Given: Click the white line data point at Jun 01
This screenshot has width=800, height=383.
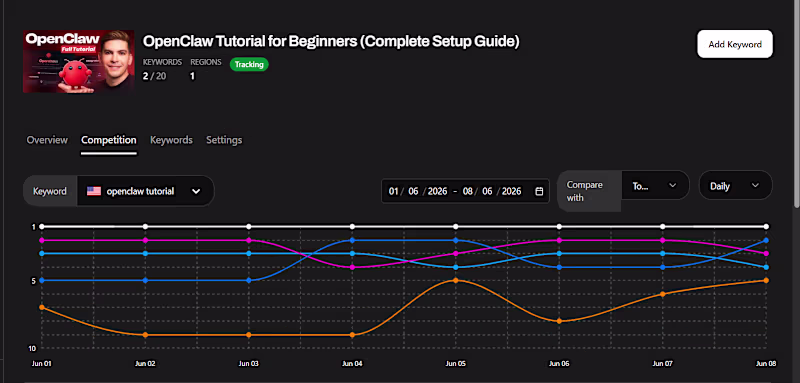Looking at the screenshot, I should point(42,226).
